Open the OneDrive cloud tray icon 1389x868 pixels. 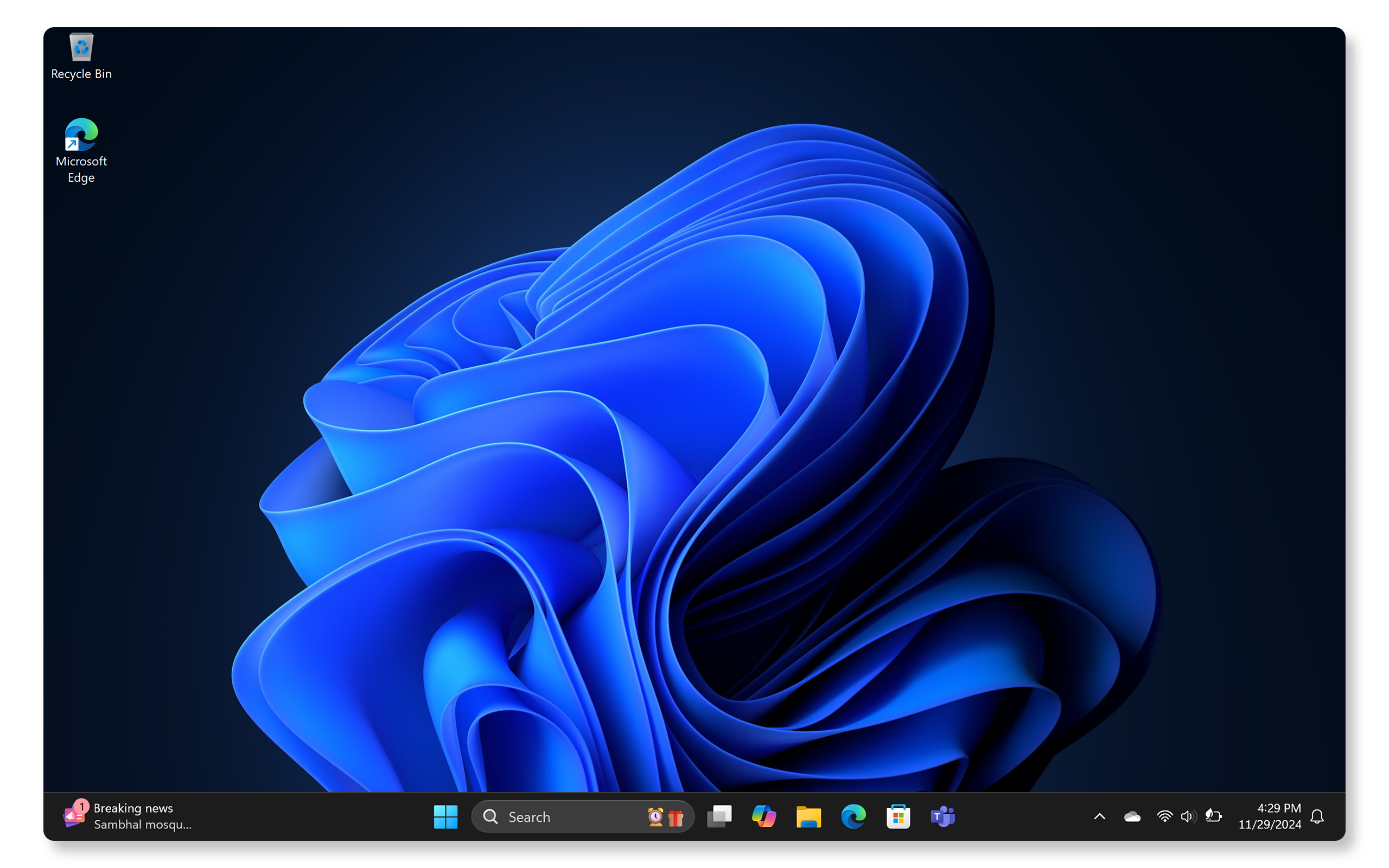click(x=1132, y=816)
